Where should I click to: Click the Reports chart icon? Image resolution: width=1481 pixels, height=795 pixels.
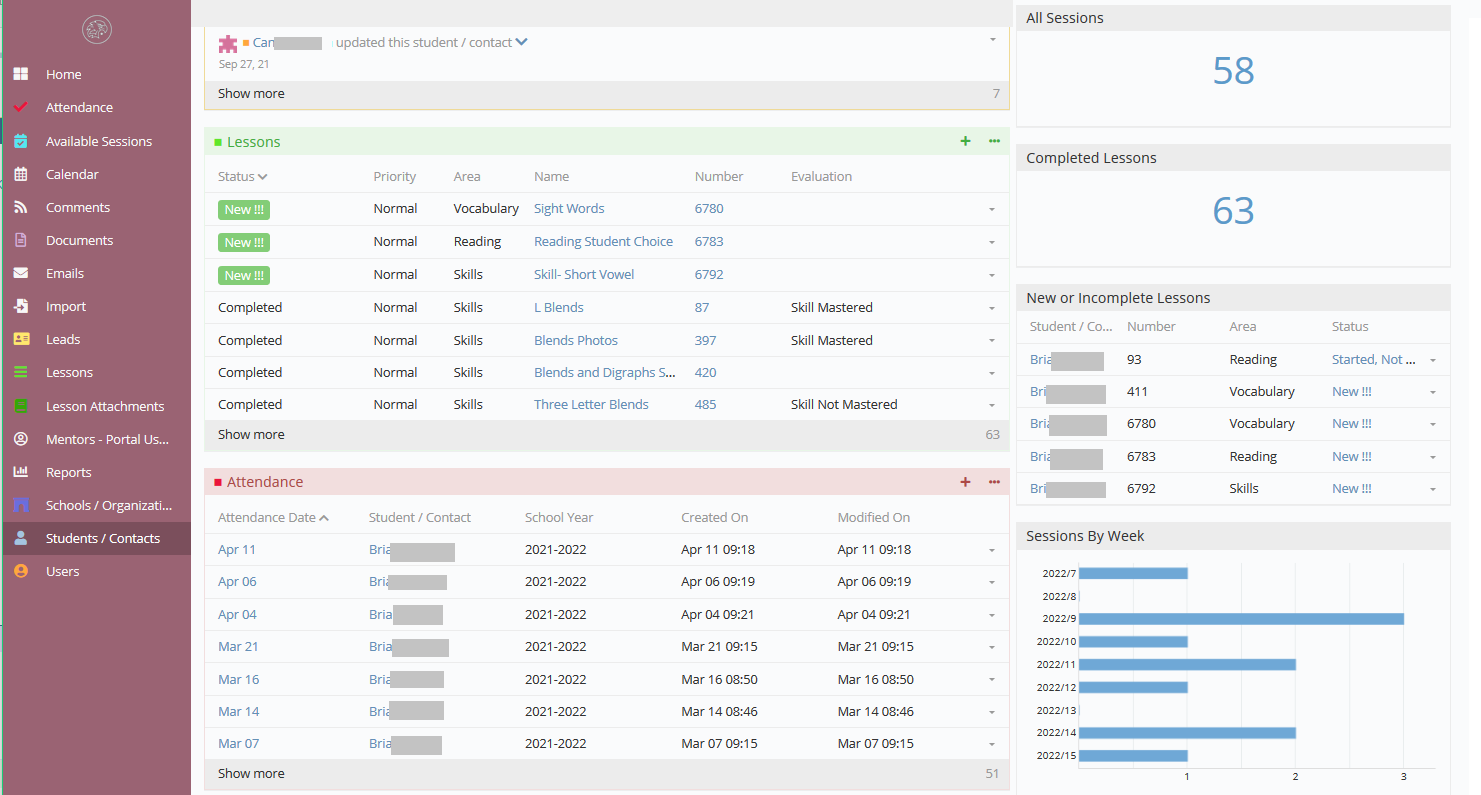pyautogui.click(x=21, y=473)
